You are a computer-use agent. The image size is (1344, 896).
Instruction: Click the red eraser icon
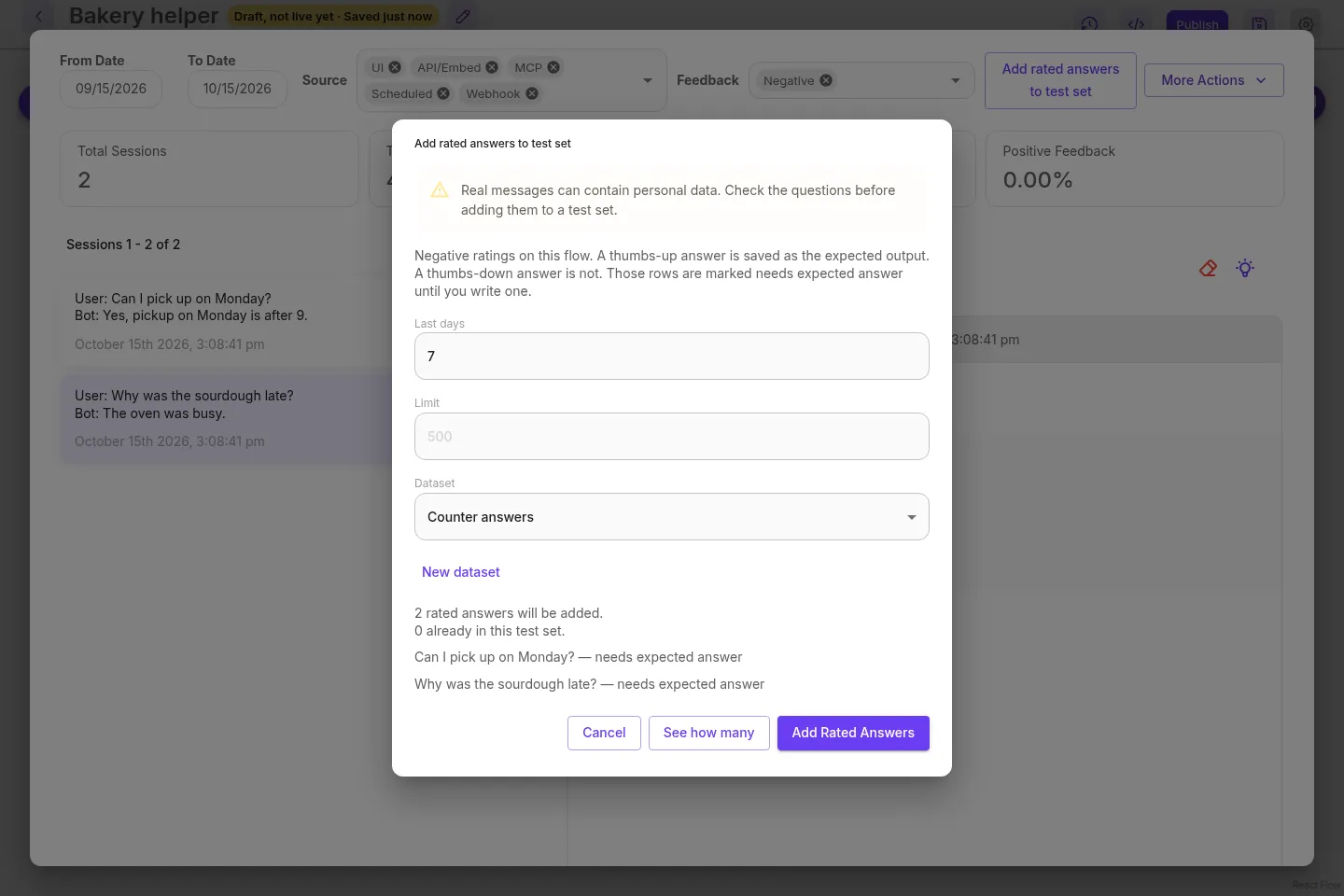(x=1208, y=269)
